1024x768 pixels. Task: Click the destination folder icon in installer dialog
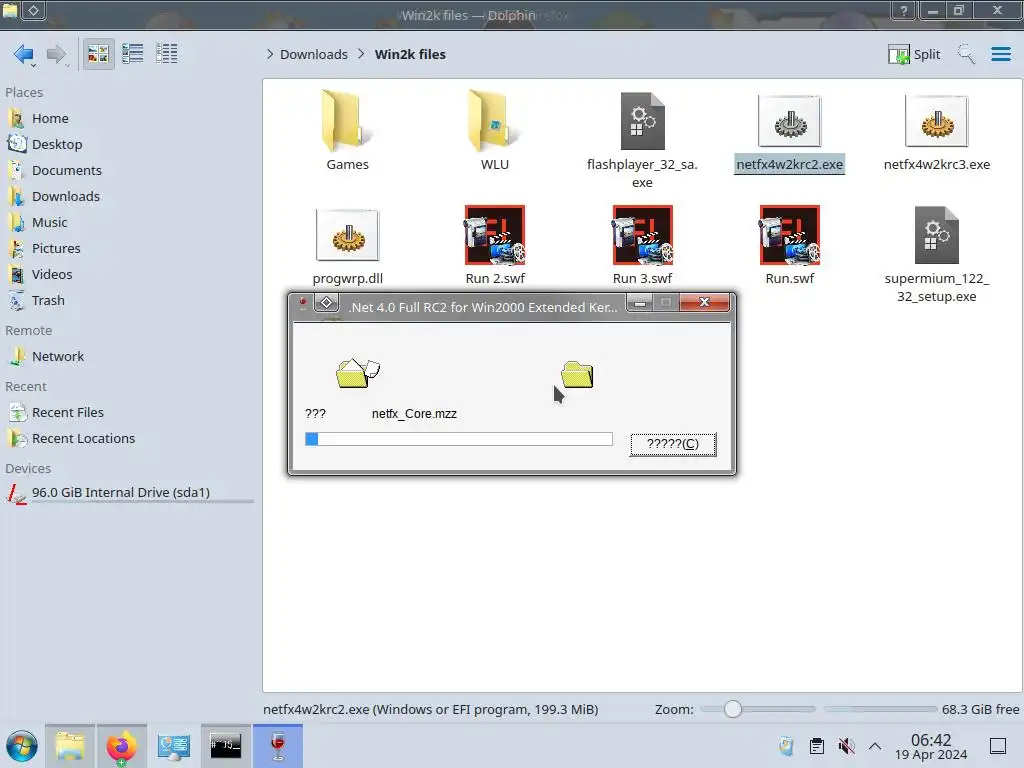(x=577, y=374)
